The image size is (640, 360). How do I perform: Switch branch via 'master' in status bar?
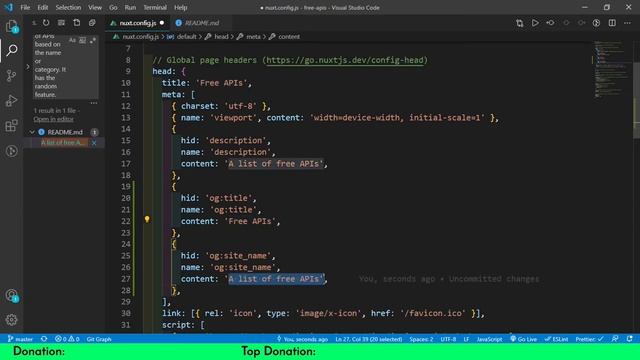(x=20, y=339)
